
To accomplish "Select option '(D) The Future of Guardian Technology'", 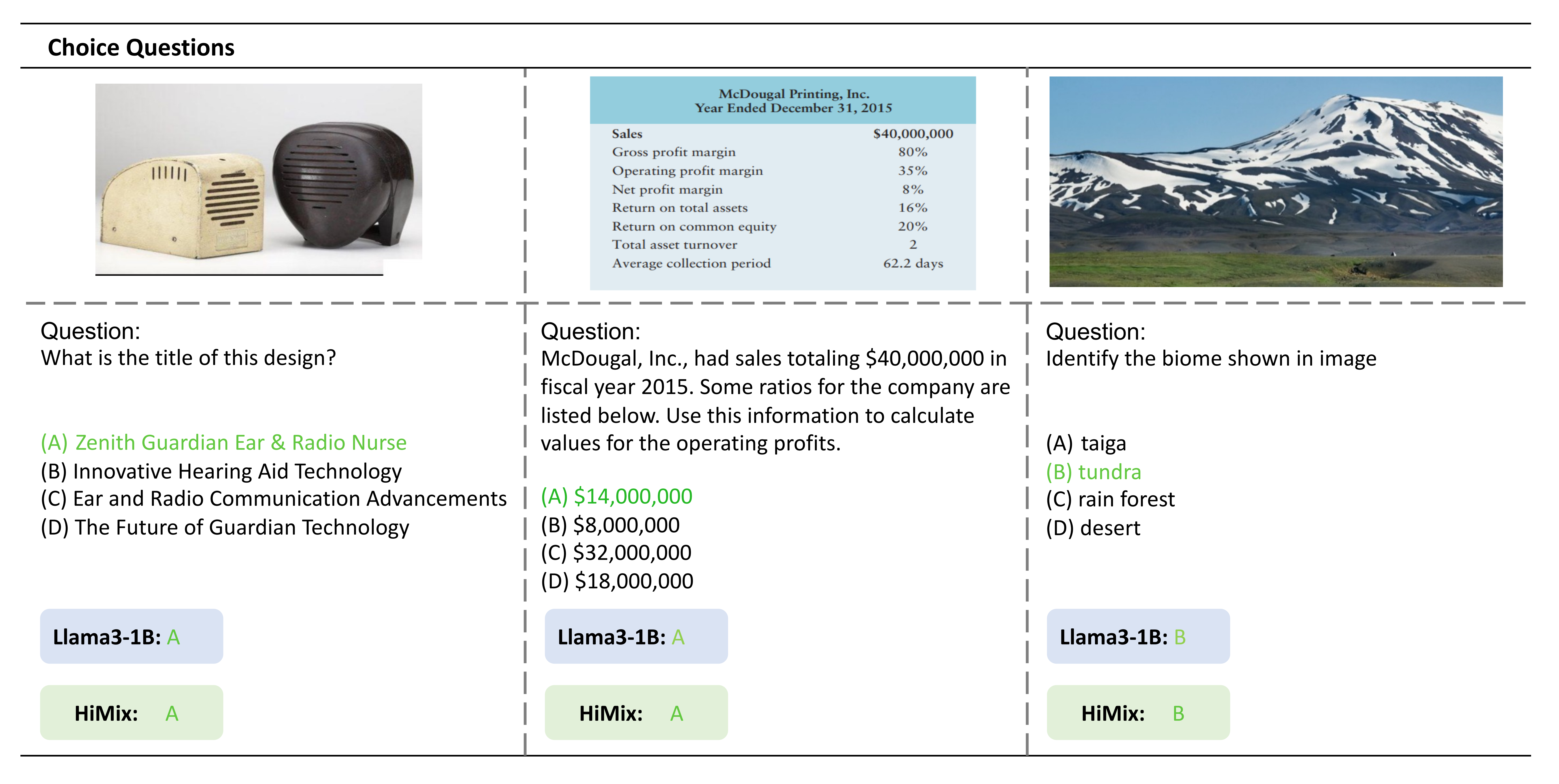I will 225,528.
